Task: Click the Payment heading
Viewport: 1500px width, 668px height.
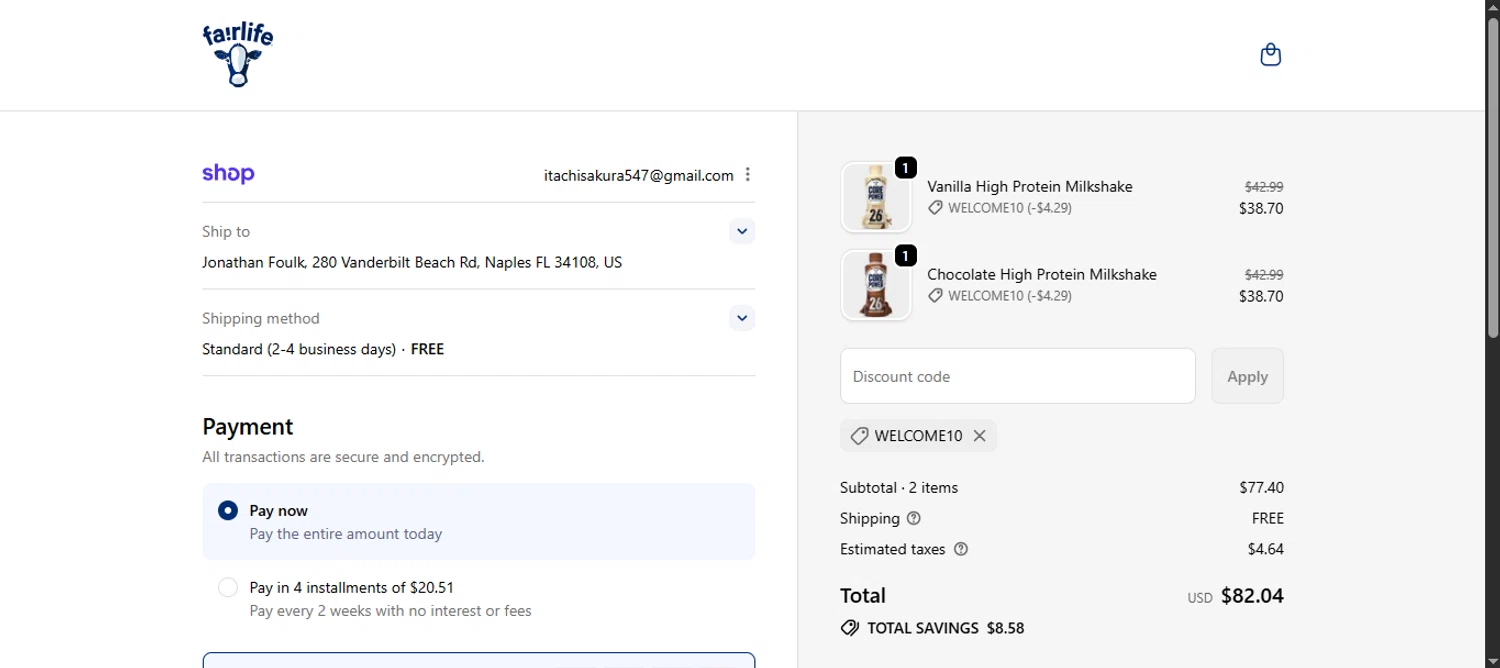Action: (x=248, y=427)
